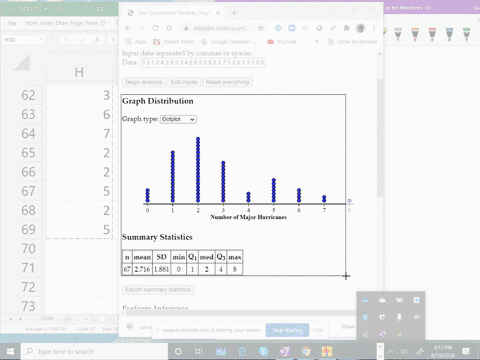Choose the Reset everything button
Image resolution: width=480 pixels, height=360 pixels.
click(227, 82)
